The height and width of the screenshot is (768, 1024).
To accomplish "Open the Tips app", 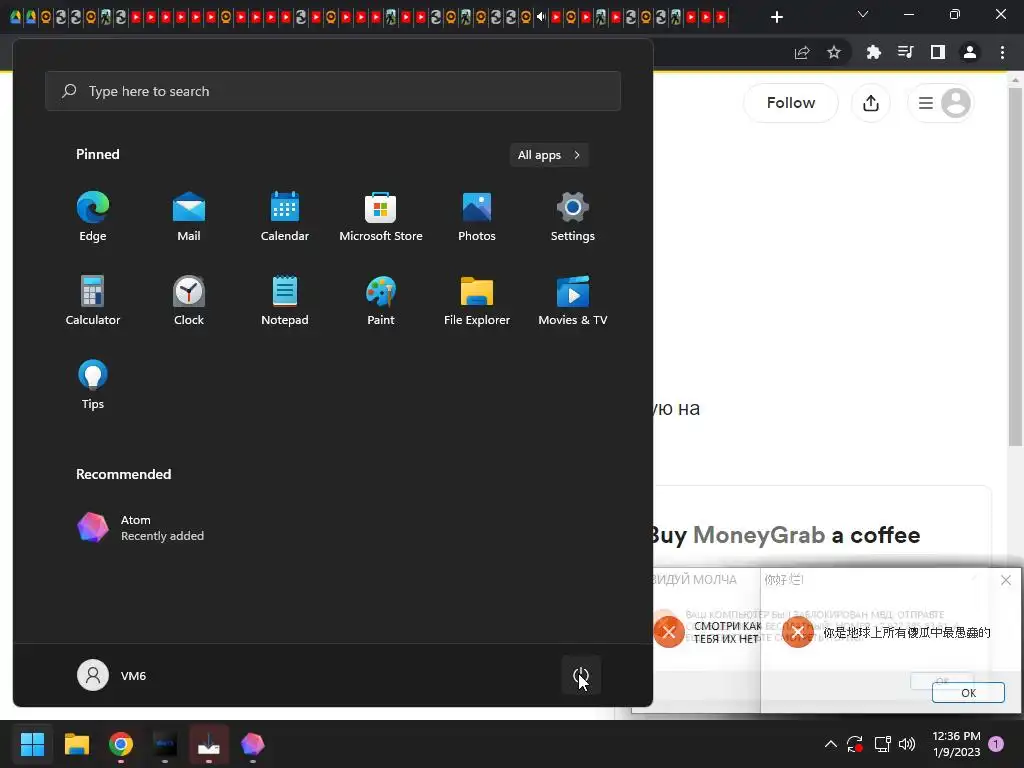I will point(93,385).
